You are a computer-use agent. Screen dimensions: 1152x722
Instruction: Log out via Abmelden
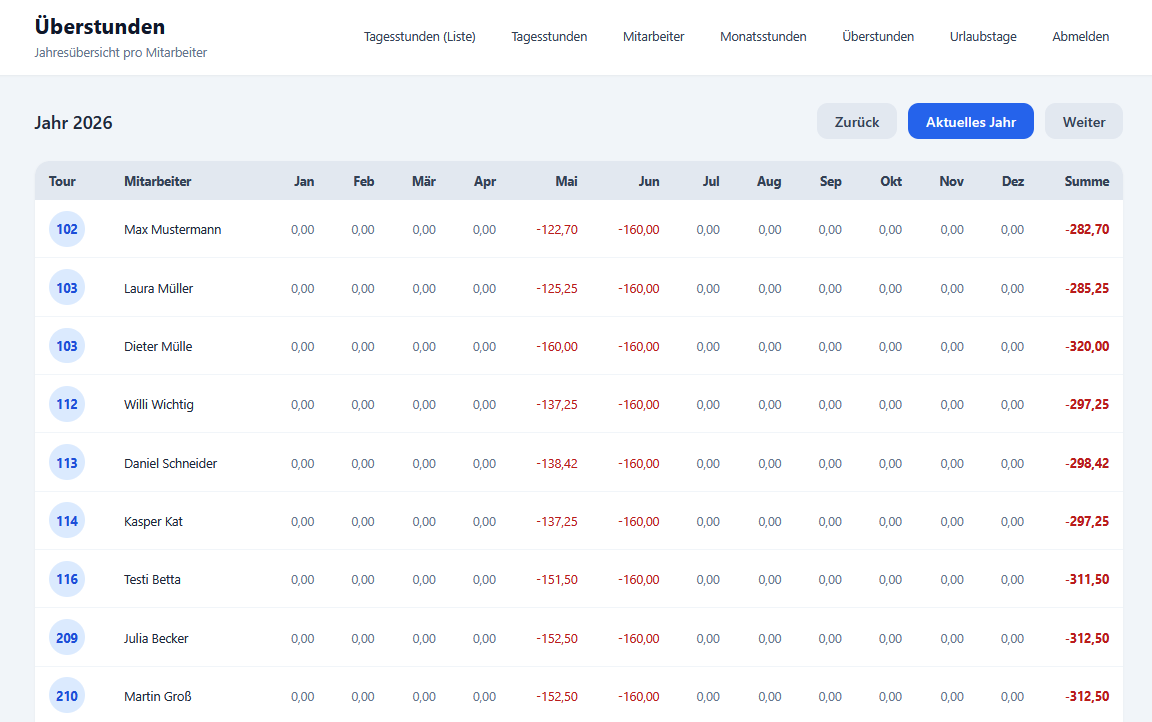1080,37
